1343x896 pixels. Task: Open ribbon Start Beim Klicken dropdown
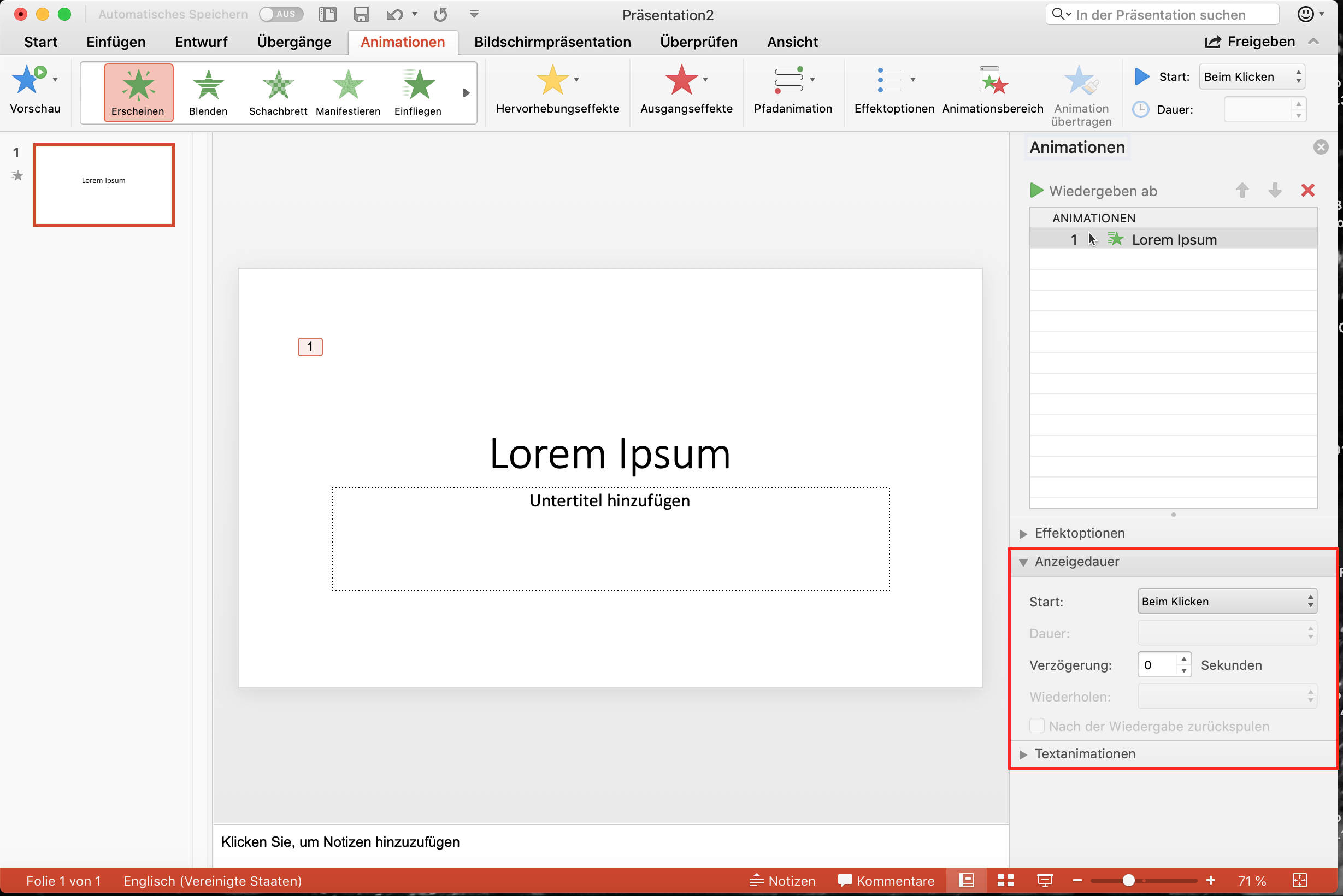tap(1252, 76)
